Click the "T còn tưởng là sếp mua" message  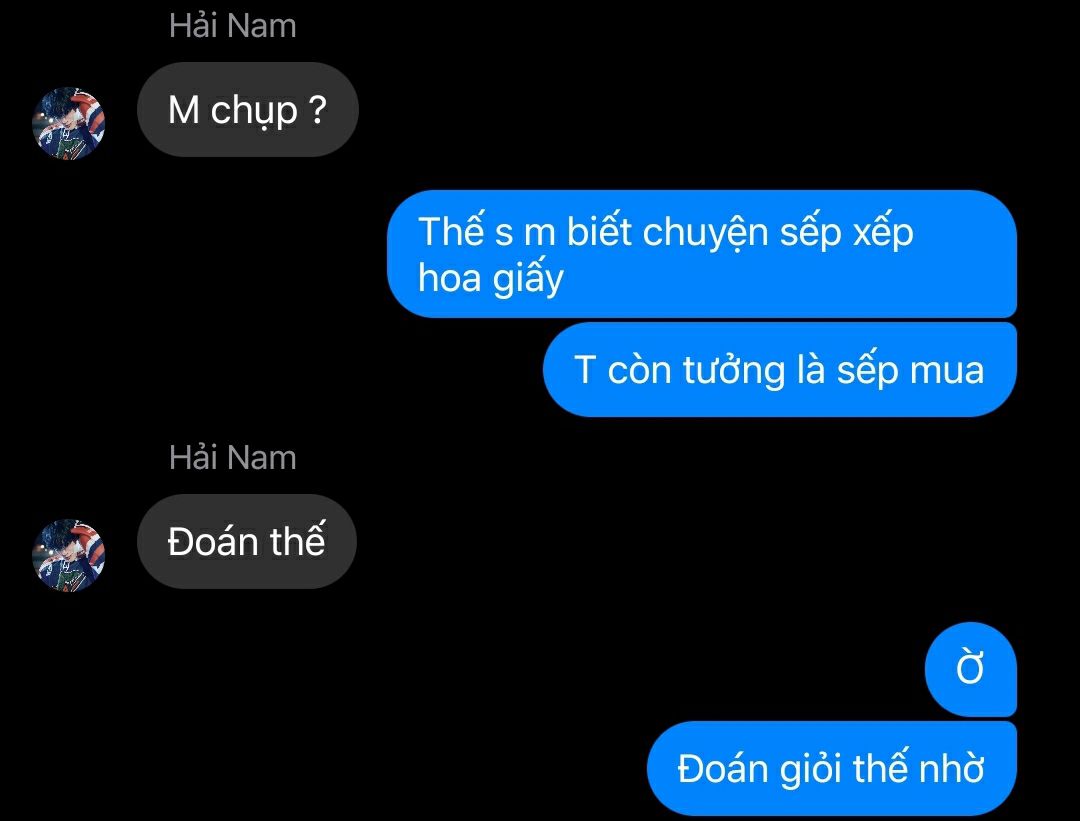click(780, 369)
